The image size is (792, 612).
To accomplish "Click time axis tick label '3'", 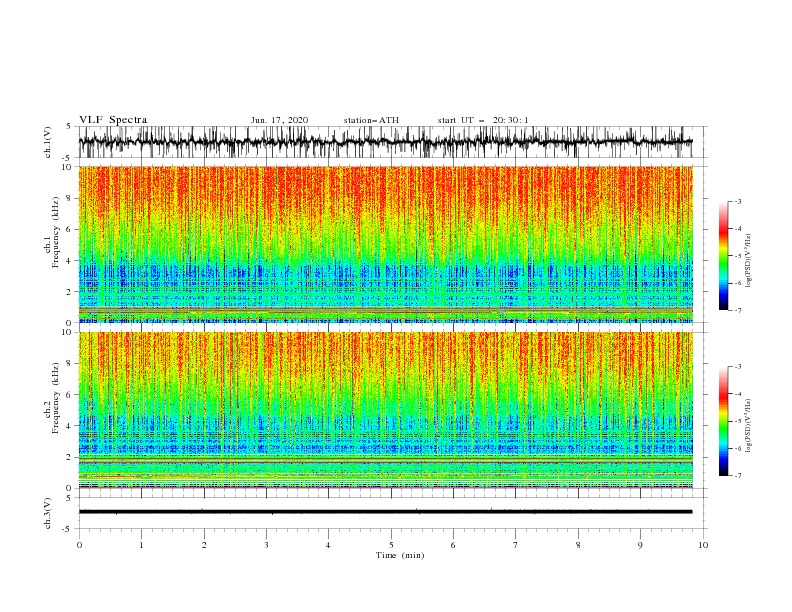I will 266,545.
